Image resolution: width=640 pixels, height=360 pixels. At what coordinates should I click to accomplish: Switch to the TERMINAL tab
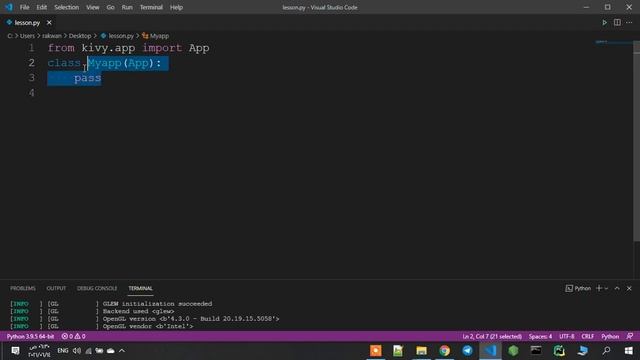pyautogui.click(x=140, y=288)
